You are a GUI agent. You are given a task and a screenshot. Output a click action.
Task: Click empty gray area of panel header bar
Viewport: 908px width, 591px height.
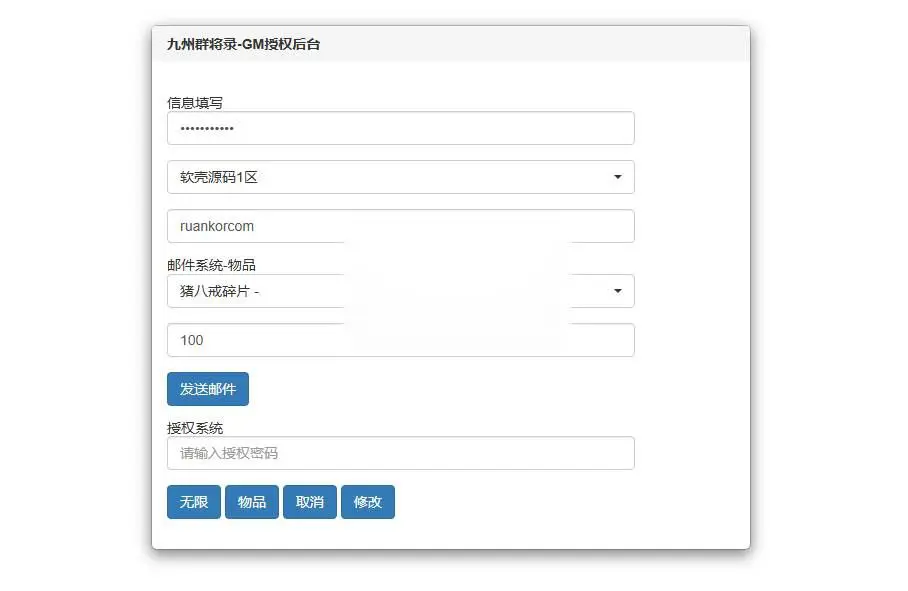coord(533,44)
